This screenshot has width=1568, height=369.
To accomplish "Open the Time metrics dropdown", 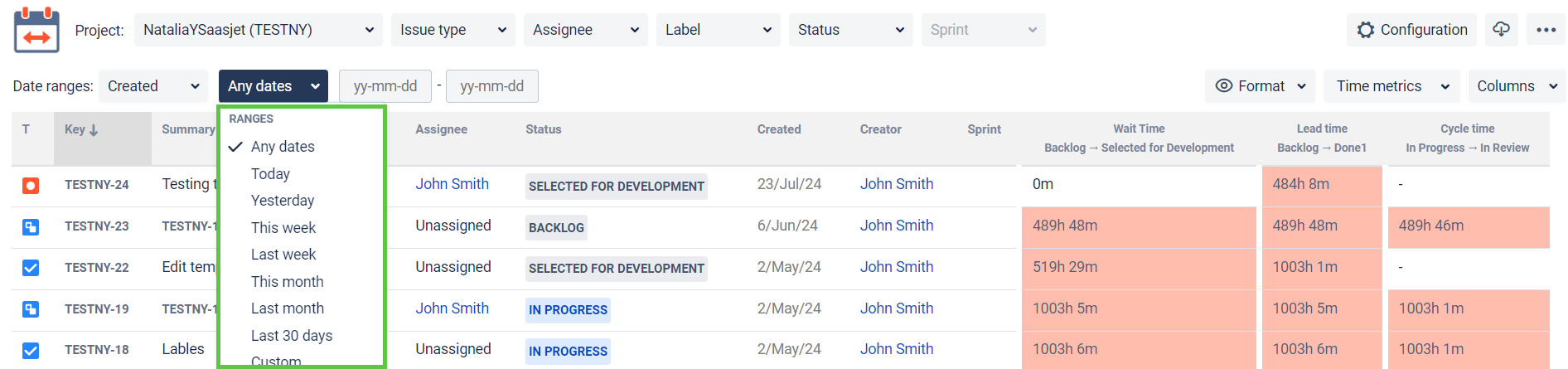I will pos(1391,86).
